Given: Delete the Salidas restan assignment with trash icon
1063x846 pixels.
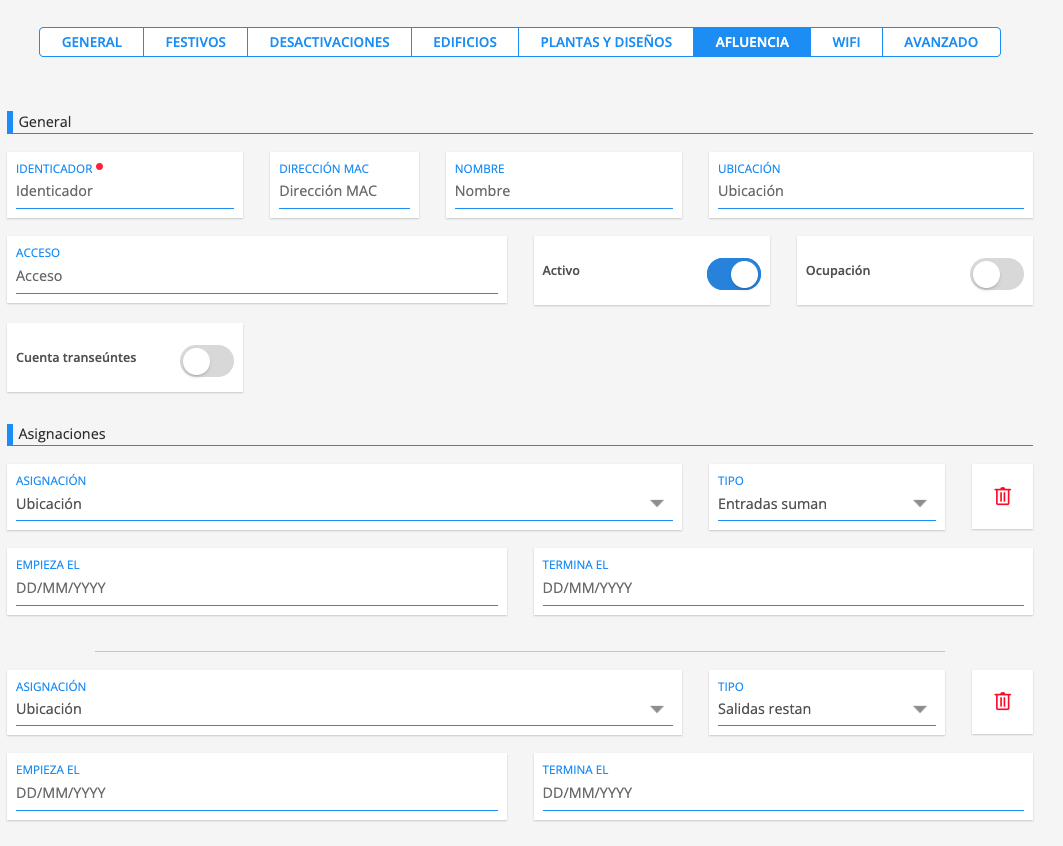Looking at the screenshot, I should 1002,701.
